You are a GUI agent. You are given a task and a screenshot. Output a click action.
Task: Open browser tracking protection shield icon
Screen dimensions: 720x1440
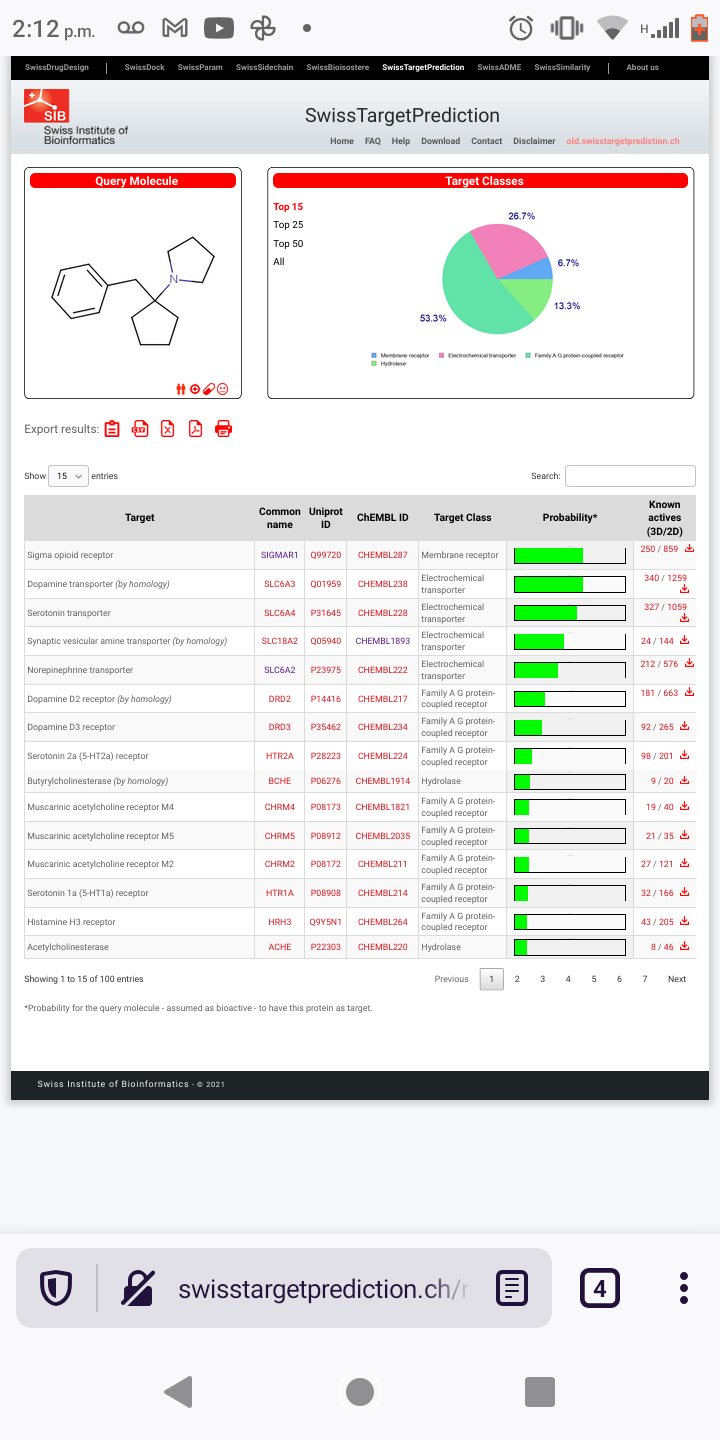pos(56,1288)
